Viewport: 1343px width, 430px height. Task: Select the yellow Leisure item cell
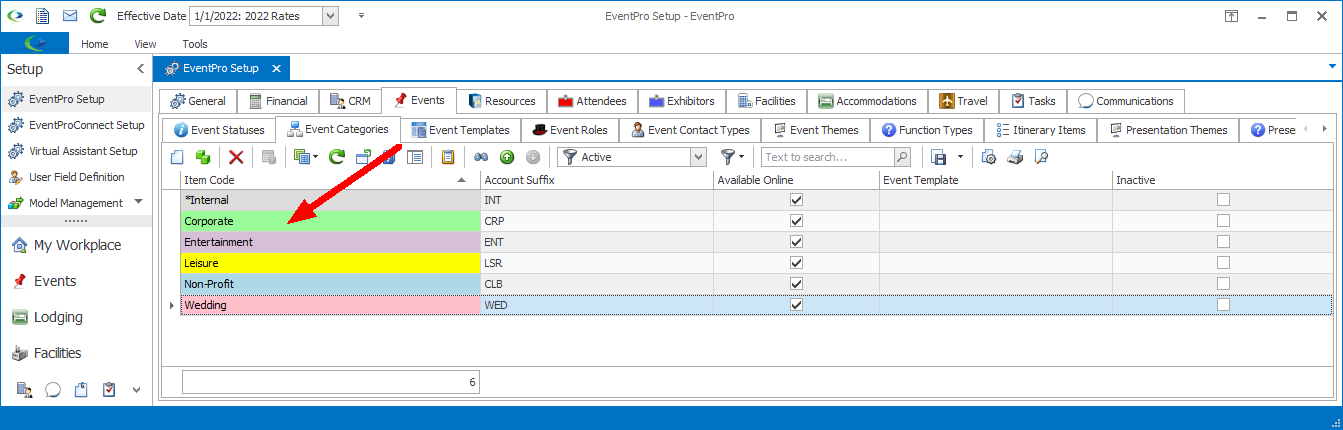[x=330, y=263]
